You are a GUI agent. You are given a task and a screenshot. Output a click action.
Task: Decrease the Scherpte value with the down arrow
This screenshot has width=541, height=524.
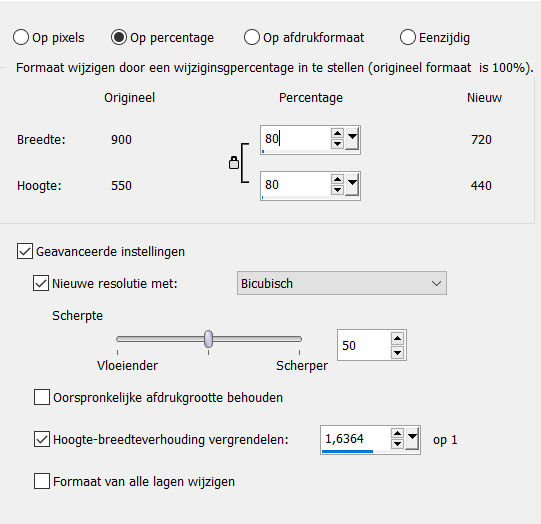click(x=397, y=353)
